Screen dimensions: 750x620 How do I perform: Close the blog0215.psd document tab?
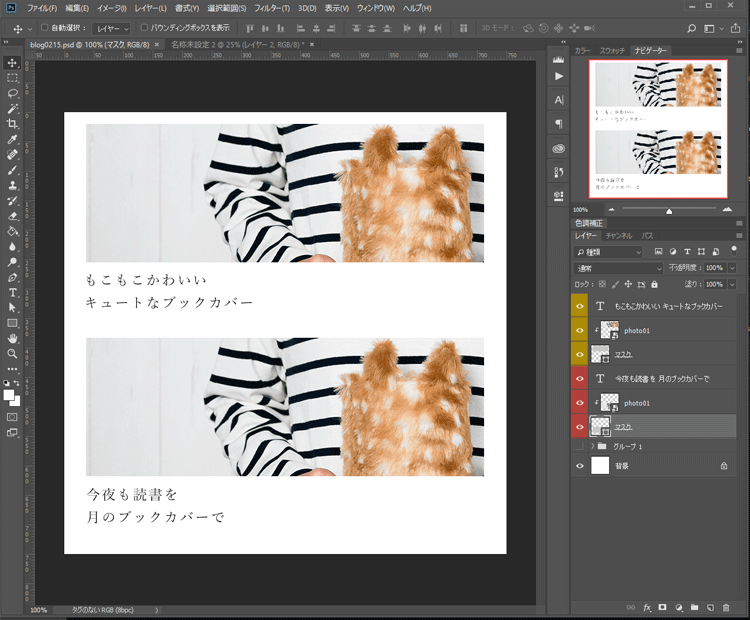point(157,44)
